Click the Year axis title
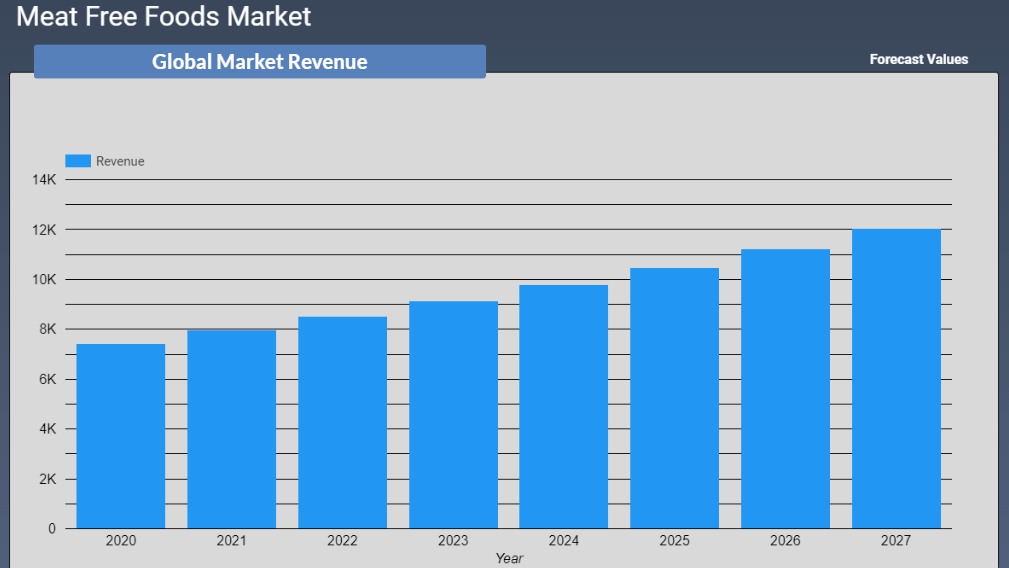1009x568 pixels. (509, 558)
